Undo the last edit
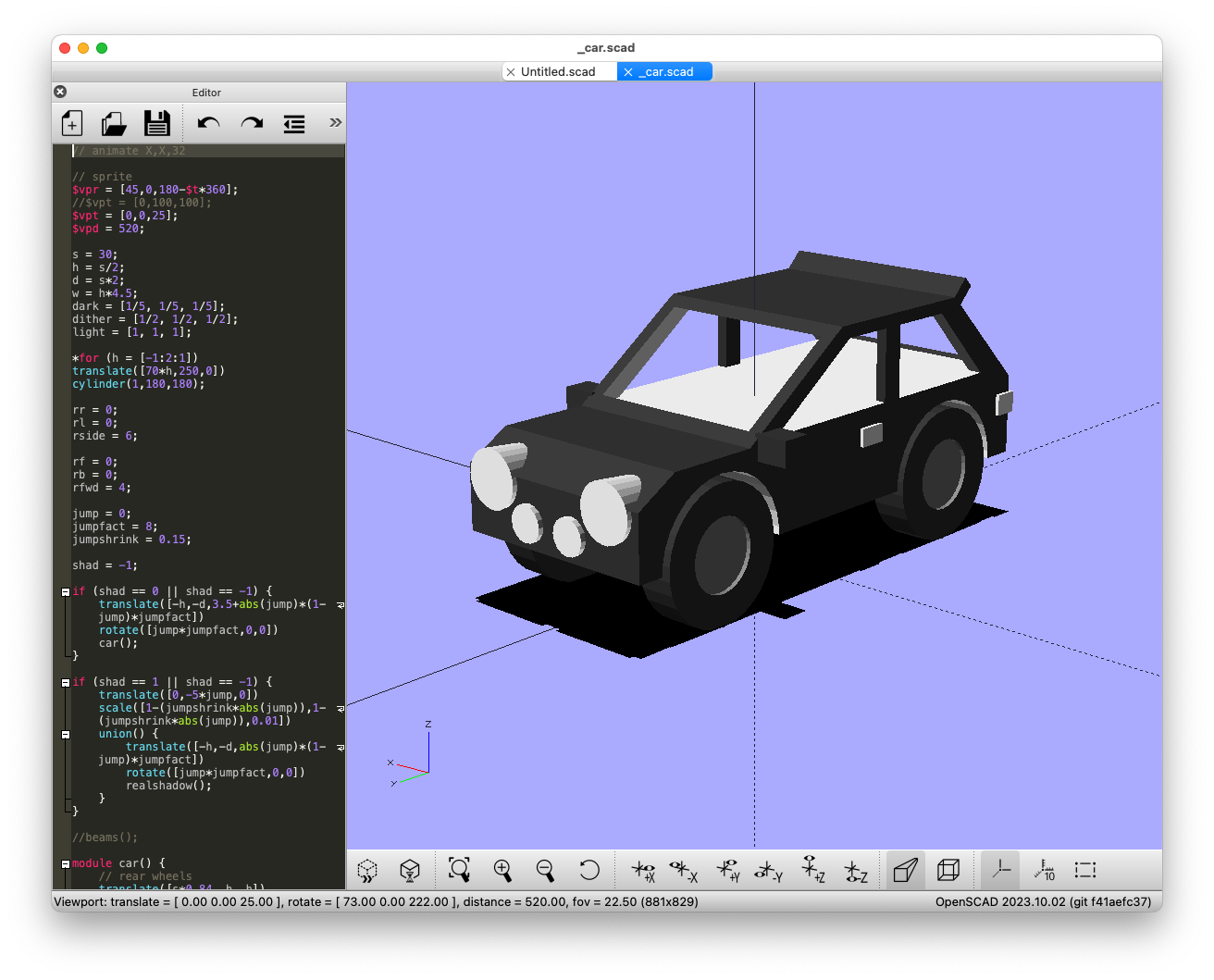This screenshot has width=1214, height=980. 208,123
